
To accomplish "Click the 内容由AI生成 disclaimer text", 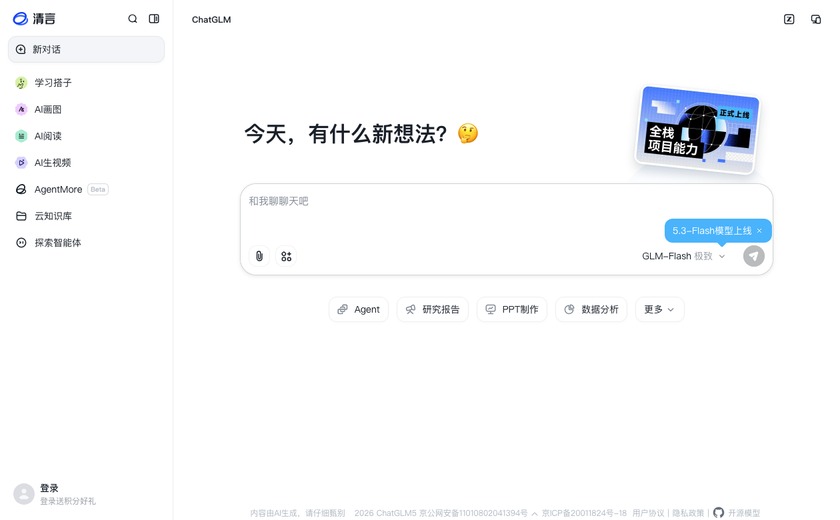I will [297, 513].
